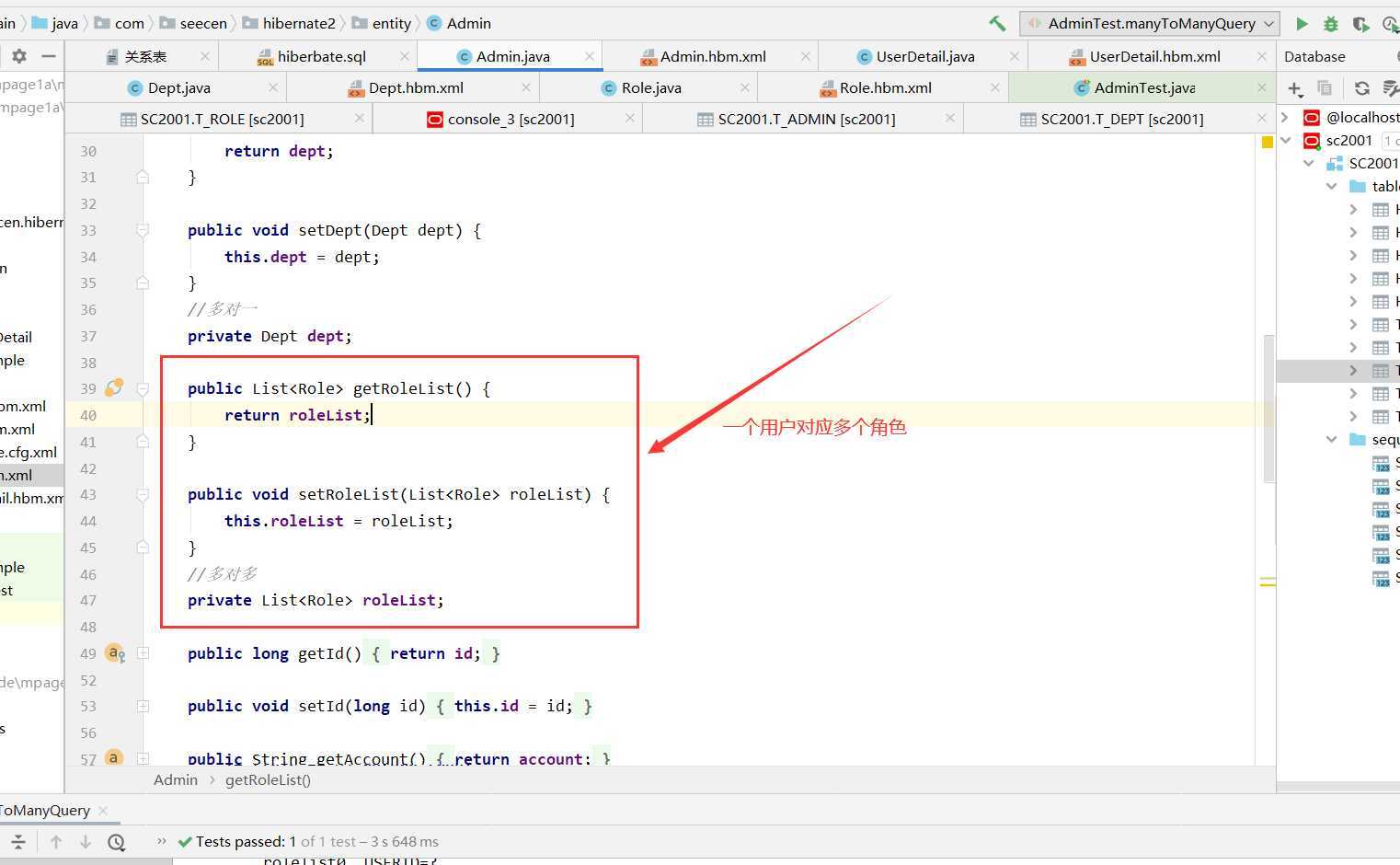1400x865 pixels.
Task: Go to previous failed test (up arrow)
Action: pos(56,841)
